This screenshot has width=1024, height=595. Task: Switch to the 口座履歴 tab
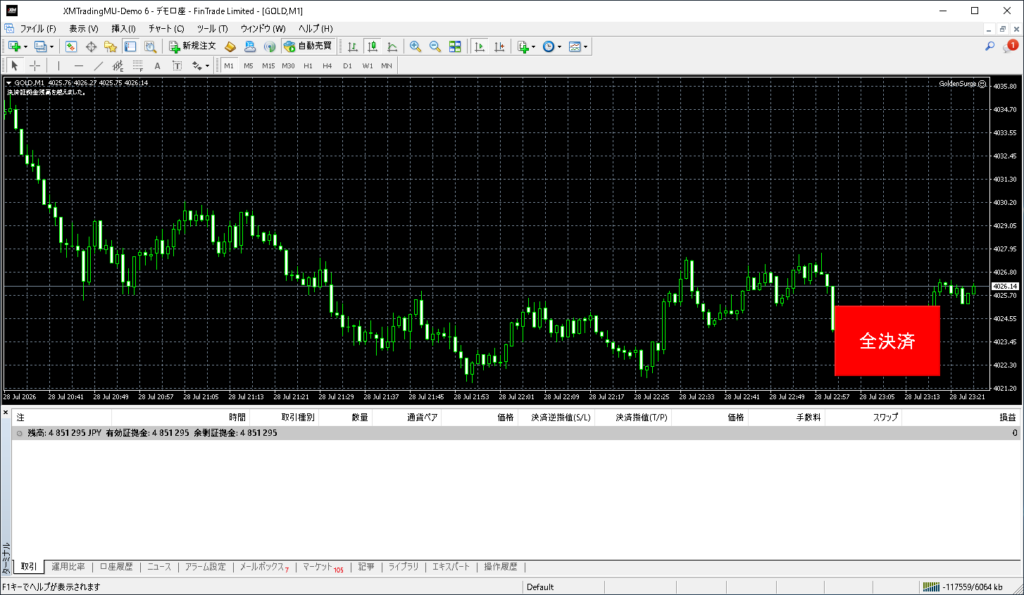116,567
